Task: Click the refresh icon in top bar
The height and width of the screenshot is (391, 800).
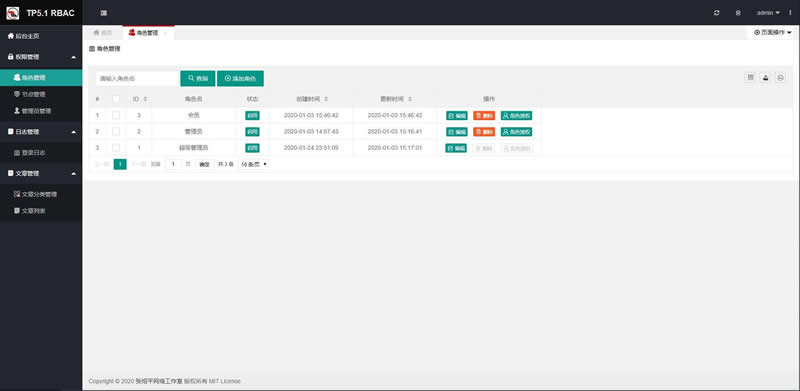Action: pyautogui.click(x=717, y=13)
